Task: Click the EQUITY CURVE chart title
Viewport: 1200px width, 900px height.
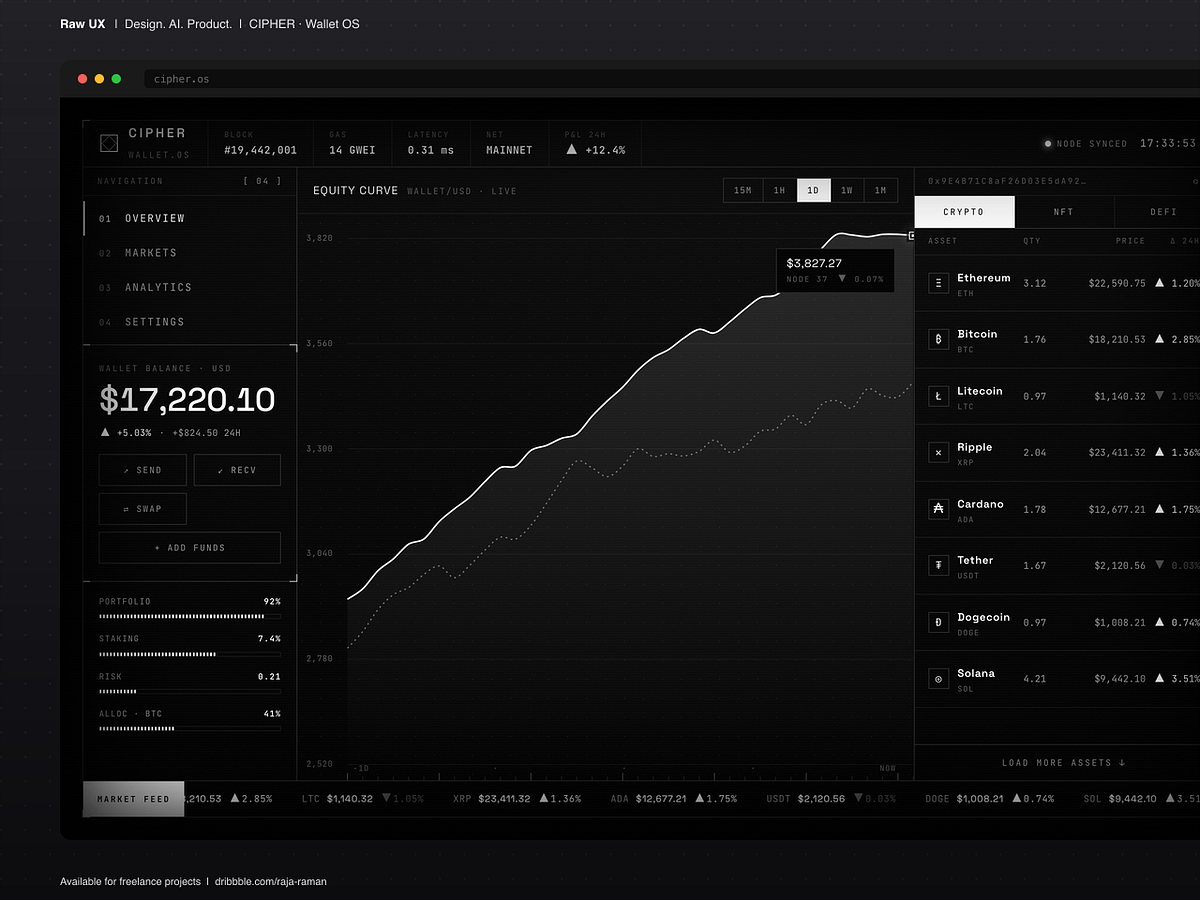Action: coord(355,190)
